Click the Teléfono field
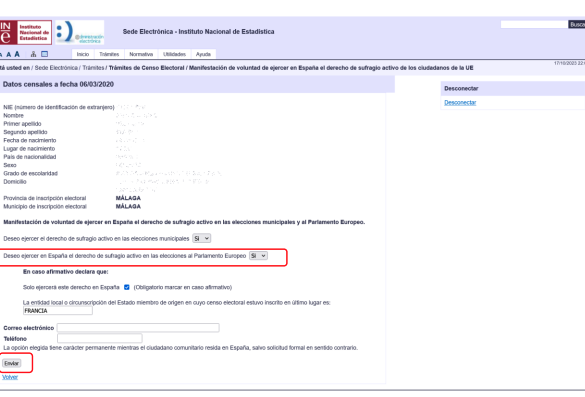This screenshot has width=585, height=397. [100, 338]
